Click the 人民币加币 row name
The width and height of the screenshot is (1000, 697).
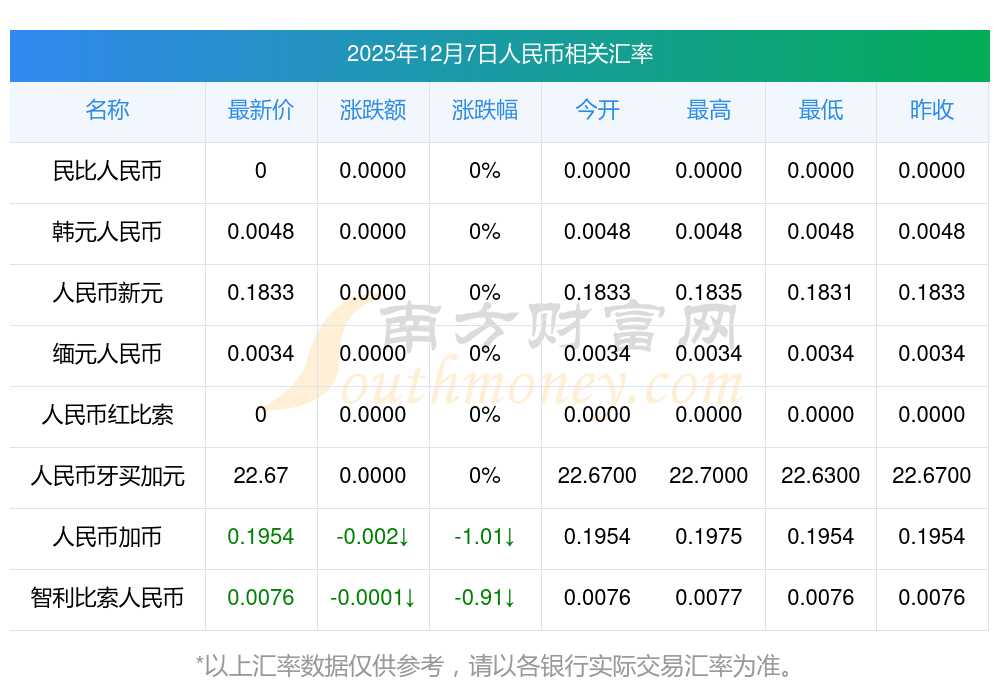tap(107, 537)
